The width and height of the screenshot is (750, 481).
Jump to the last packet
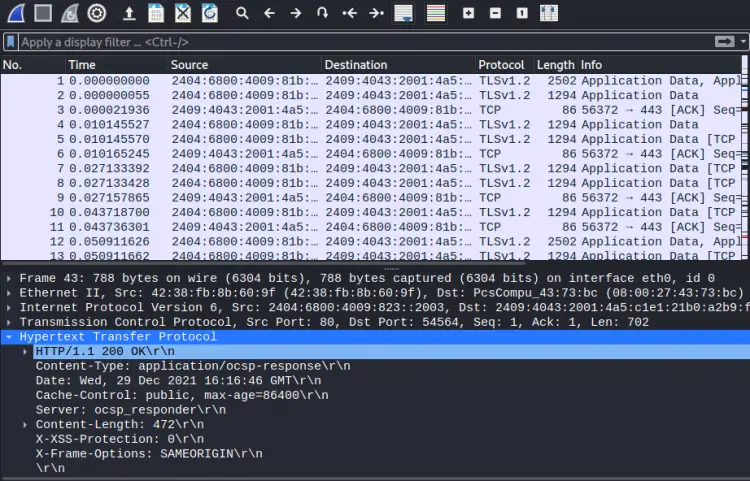(x=376, y=13)
